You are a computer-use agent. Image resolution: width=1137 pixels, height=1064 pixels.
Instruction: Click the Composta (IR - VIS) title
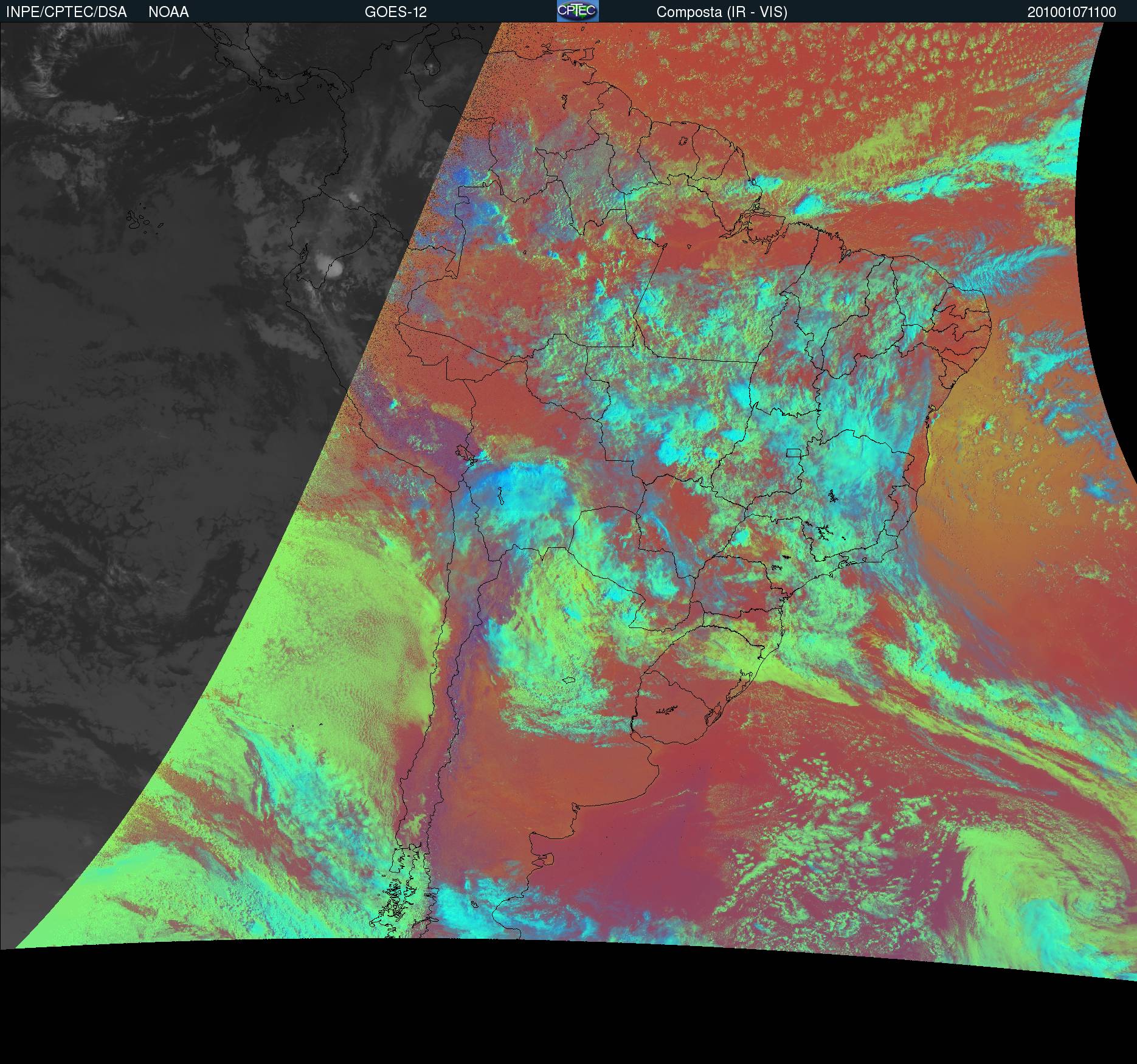coord(722,12)
